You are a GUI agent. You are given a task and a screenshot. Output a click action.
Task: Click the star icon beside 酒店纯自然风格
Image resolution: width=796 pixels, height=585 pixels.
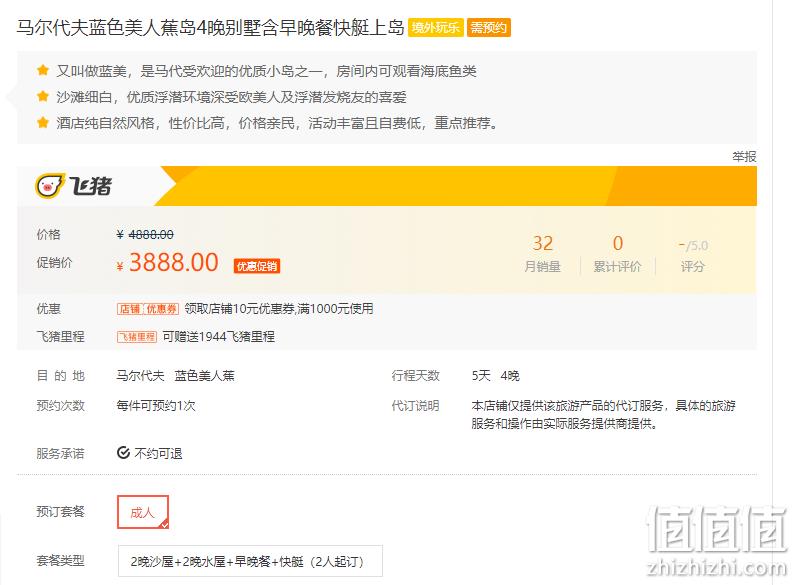[x=43, y=122]
